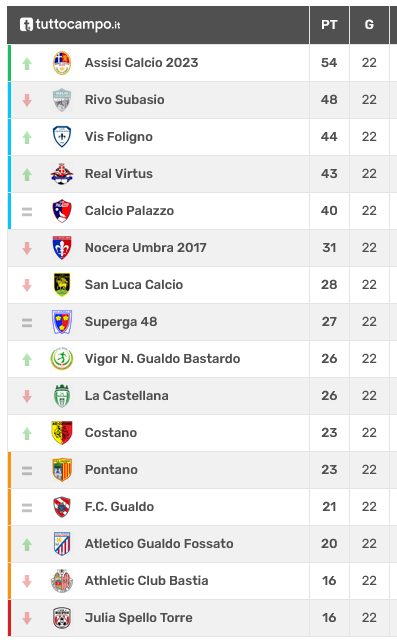Image resolution: width=397 pixels, height=644 pixels.
Task: Open the Vis Foligno shield crest
Action: (62, 137)
